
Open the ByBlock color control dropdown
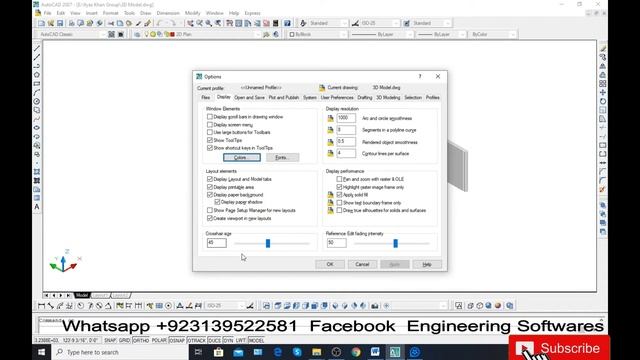point(318,34)
